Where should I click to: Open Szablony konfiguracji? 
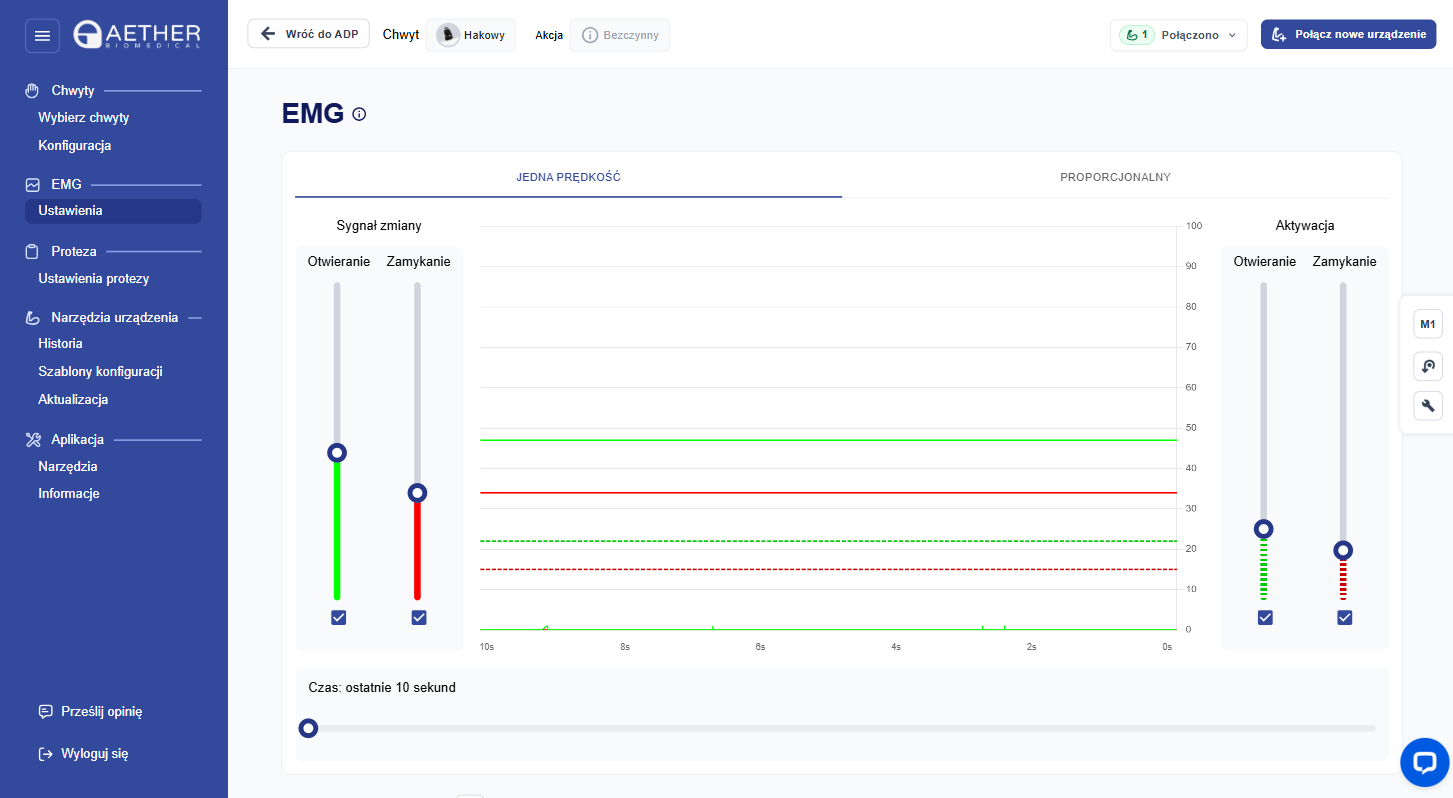[x=100, y=371]
